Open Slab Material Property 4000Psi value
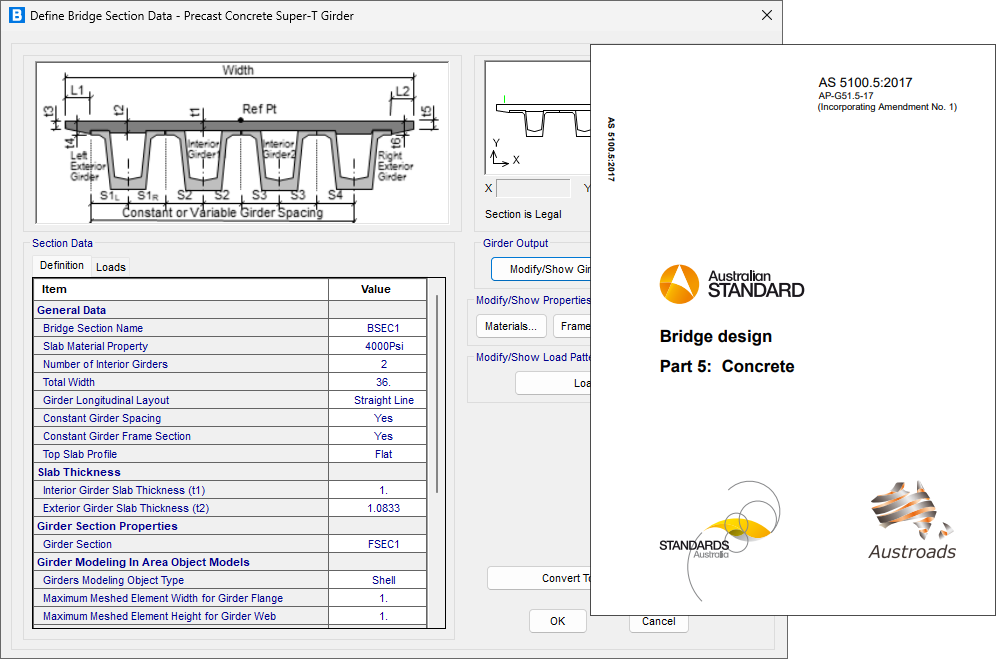996x659 pixels. click(383, 346)
